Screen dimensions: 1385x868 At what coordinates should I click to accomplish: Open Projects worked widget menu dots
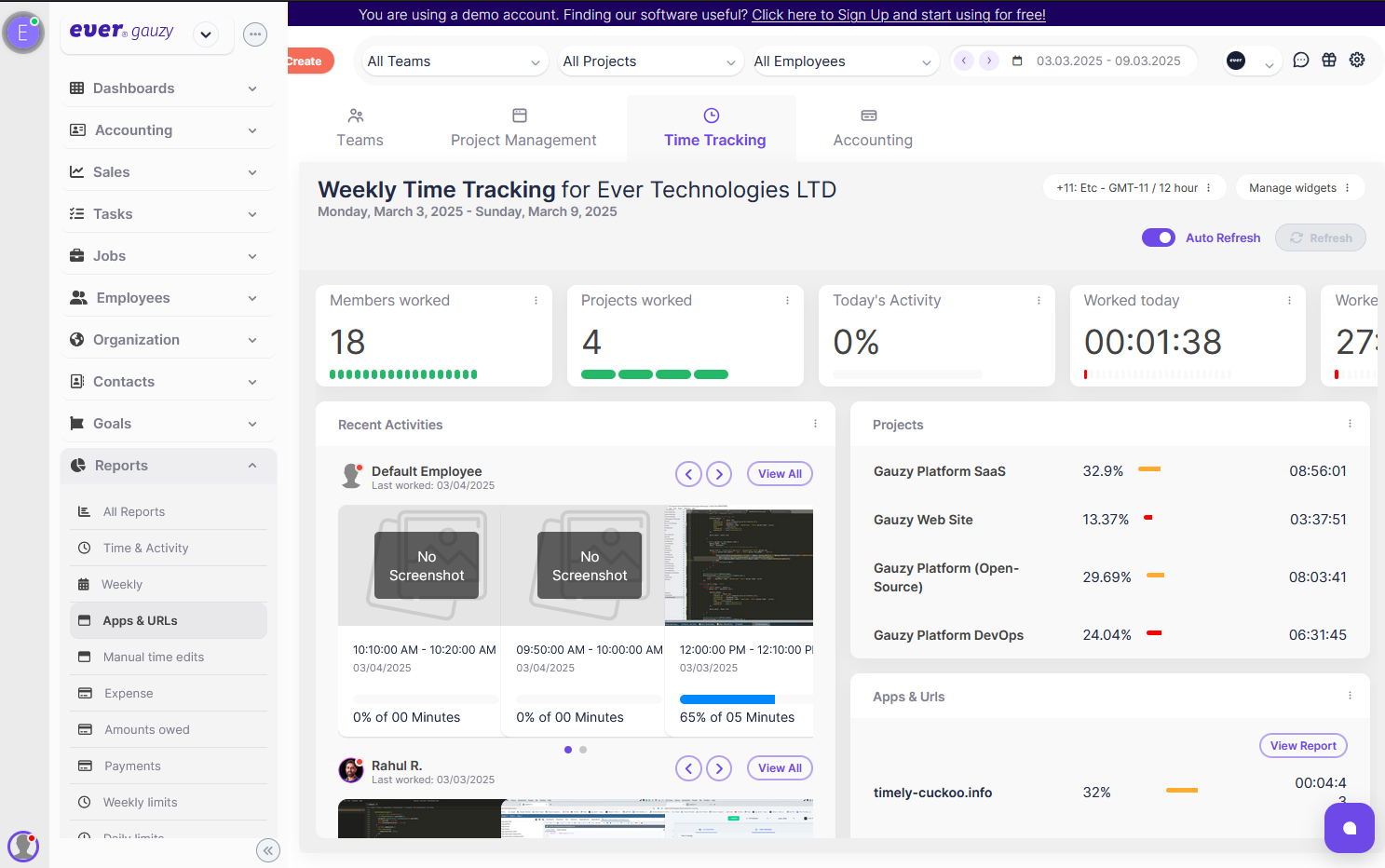coord(787,301)
